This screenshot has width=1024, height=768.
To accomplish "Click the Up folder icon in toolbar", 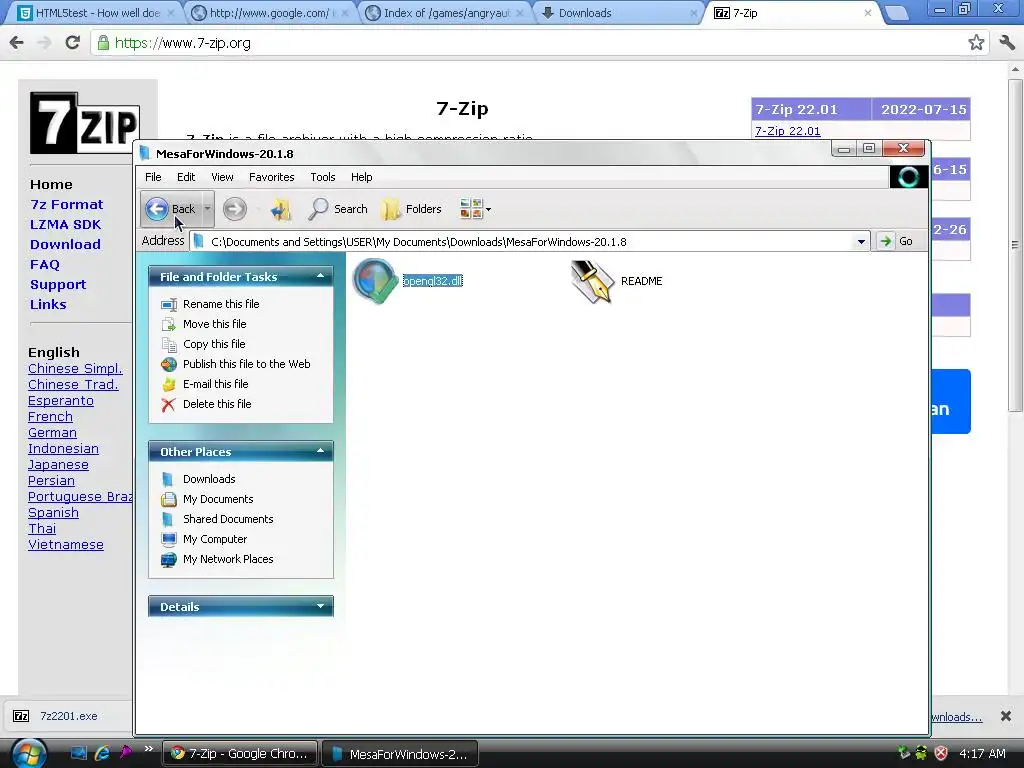I will tap(281, 209).
